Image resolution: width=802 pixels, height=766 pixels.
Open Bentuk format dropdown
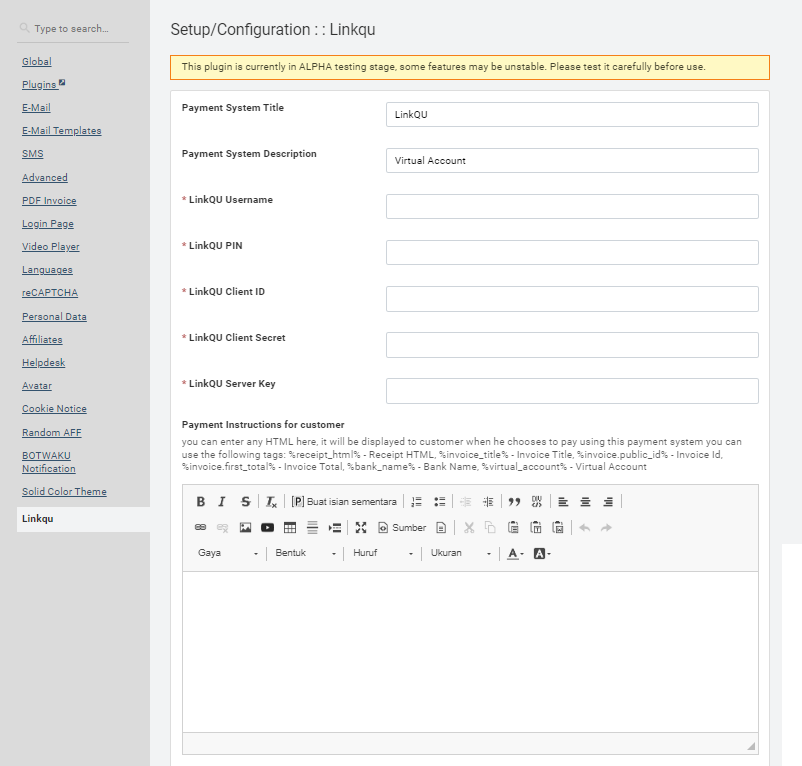[x=305, y=553]
